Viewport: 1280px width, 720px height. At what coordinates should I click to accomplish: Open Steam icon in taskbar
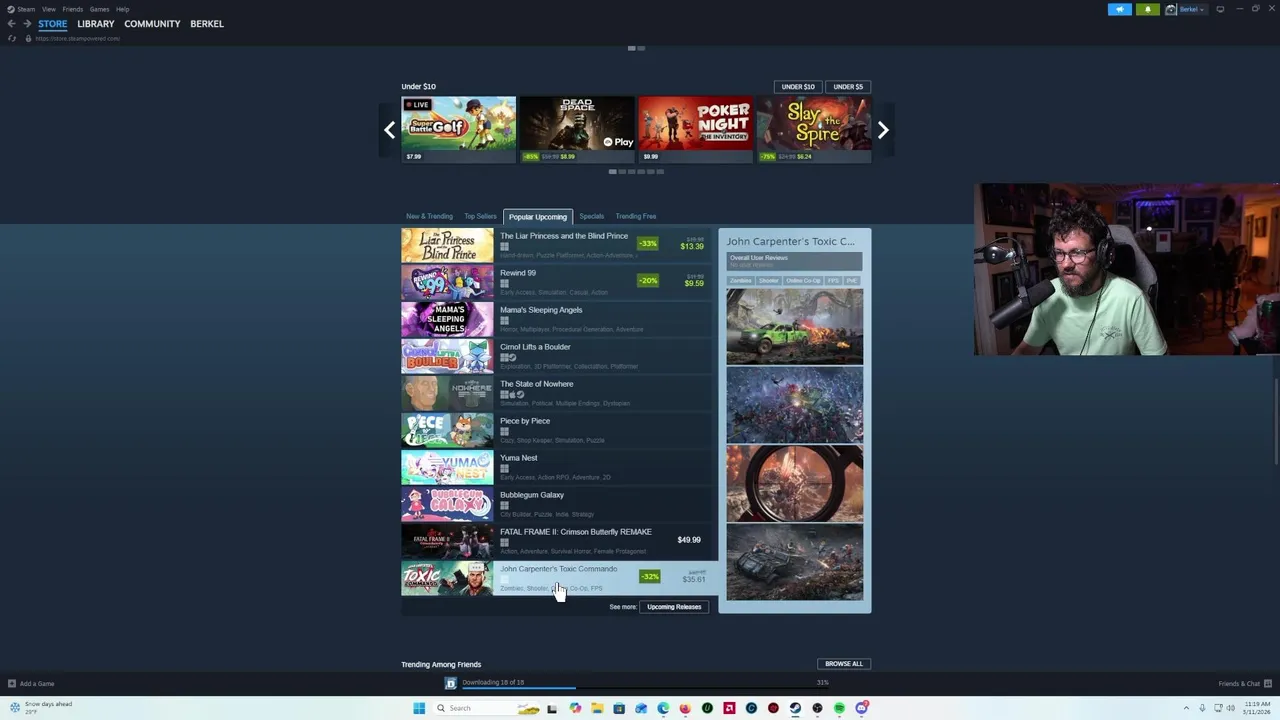click(x=795, y=708)
